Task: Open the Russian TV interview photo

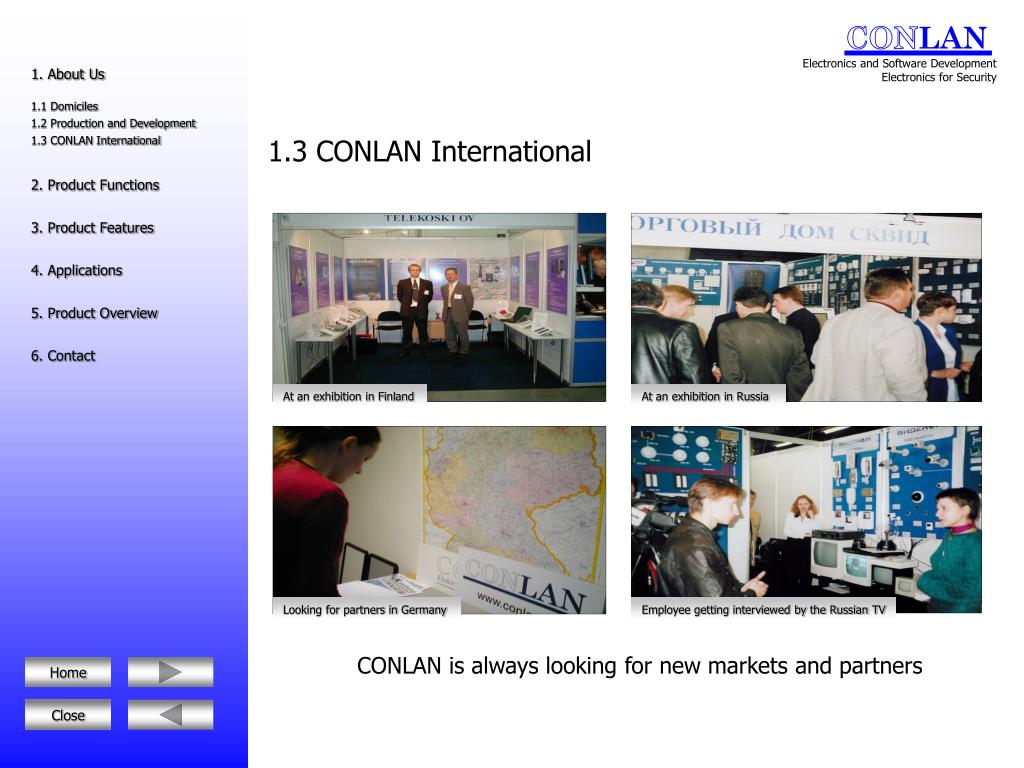Action: (x=806, y=520)
